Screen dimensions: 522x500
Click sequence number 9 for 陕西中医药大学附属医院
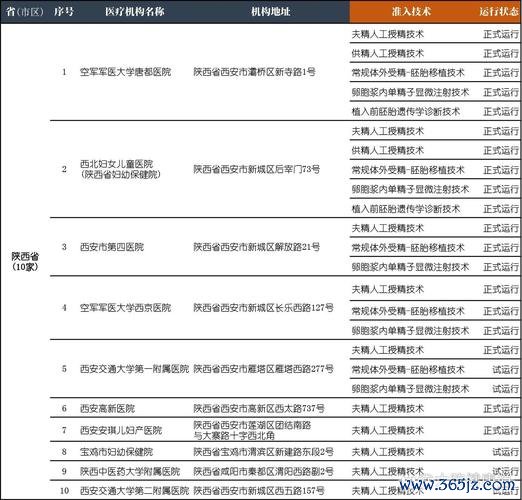64,471
